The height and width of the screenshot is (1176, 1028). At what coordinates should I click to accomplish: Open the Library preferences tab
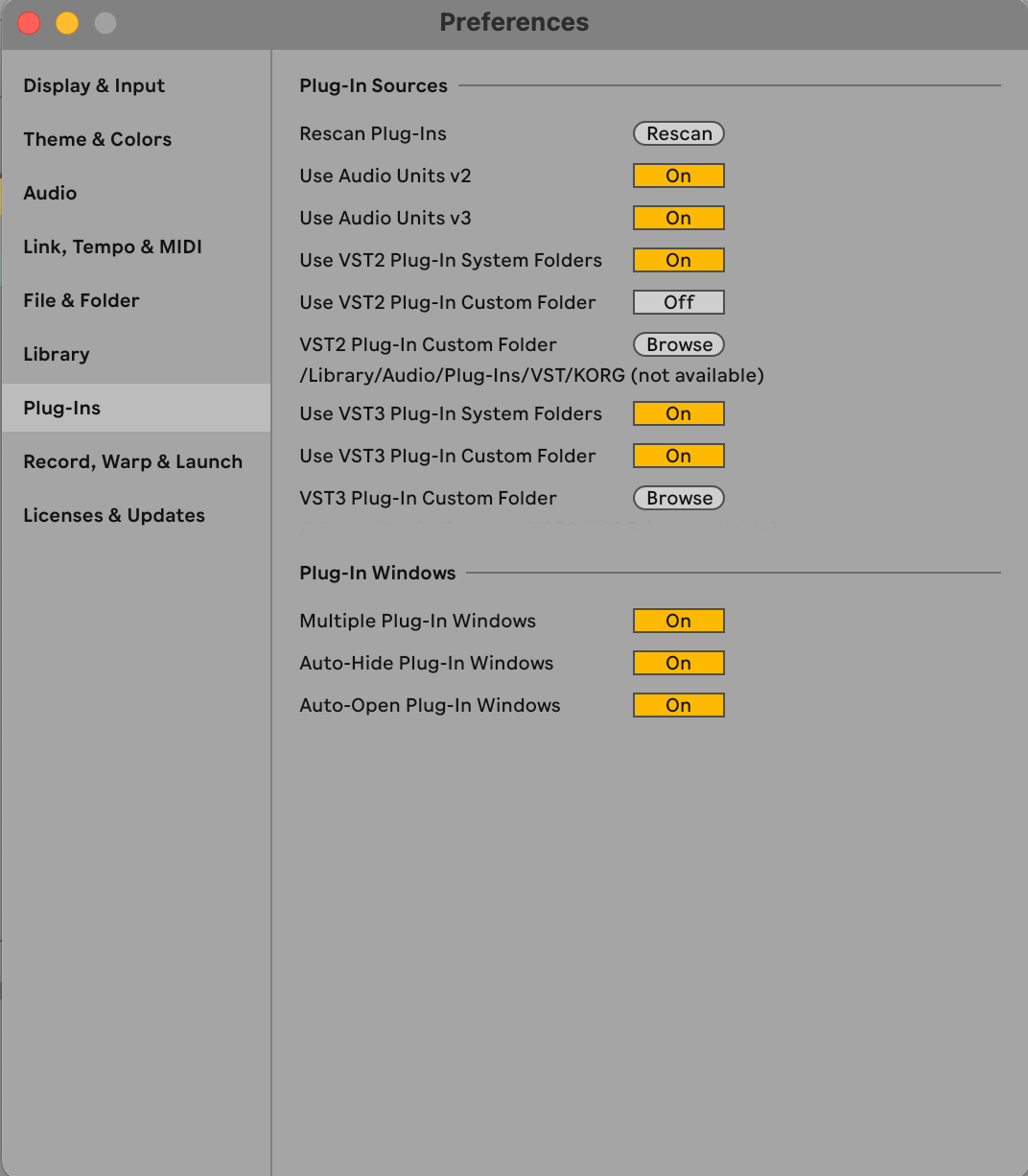pos(57,354)
